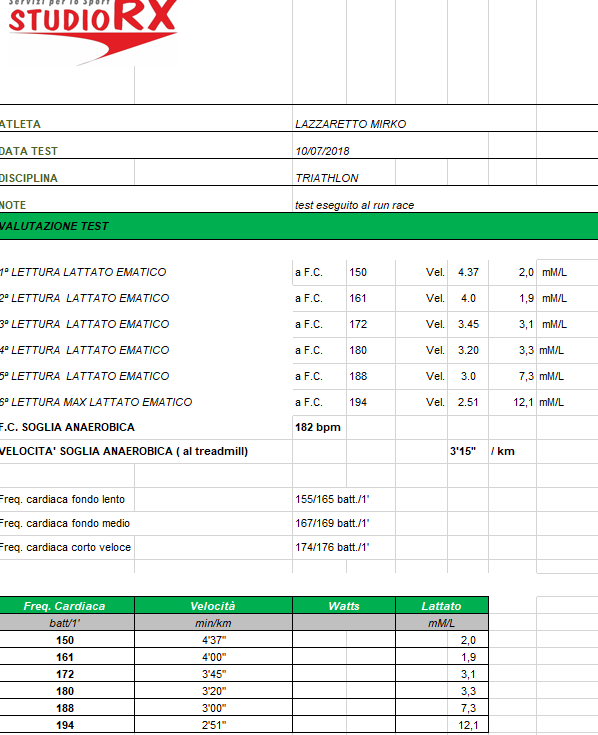The width and height of the screenshot is (598, 735).
Task: Click the min/km unit cell
Action: [x=213, y=623]
